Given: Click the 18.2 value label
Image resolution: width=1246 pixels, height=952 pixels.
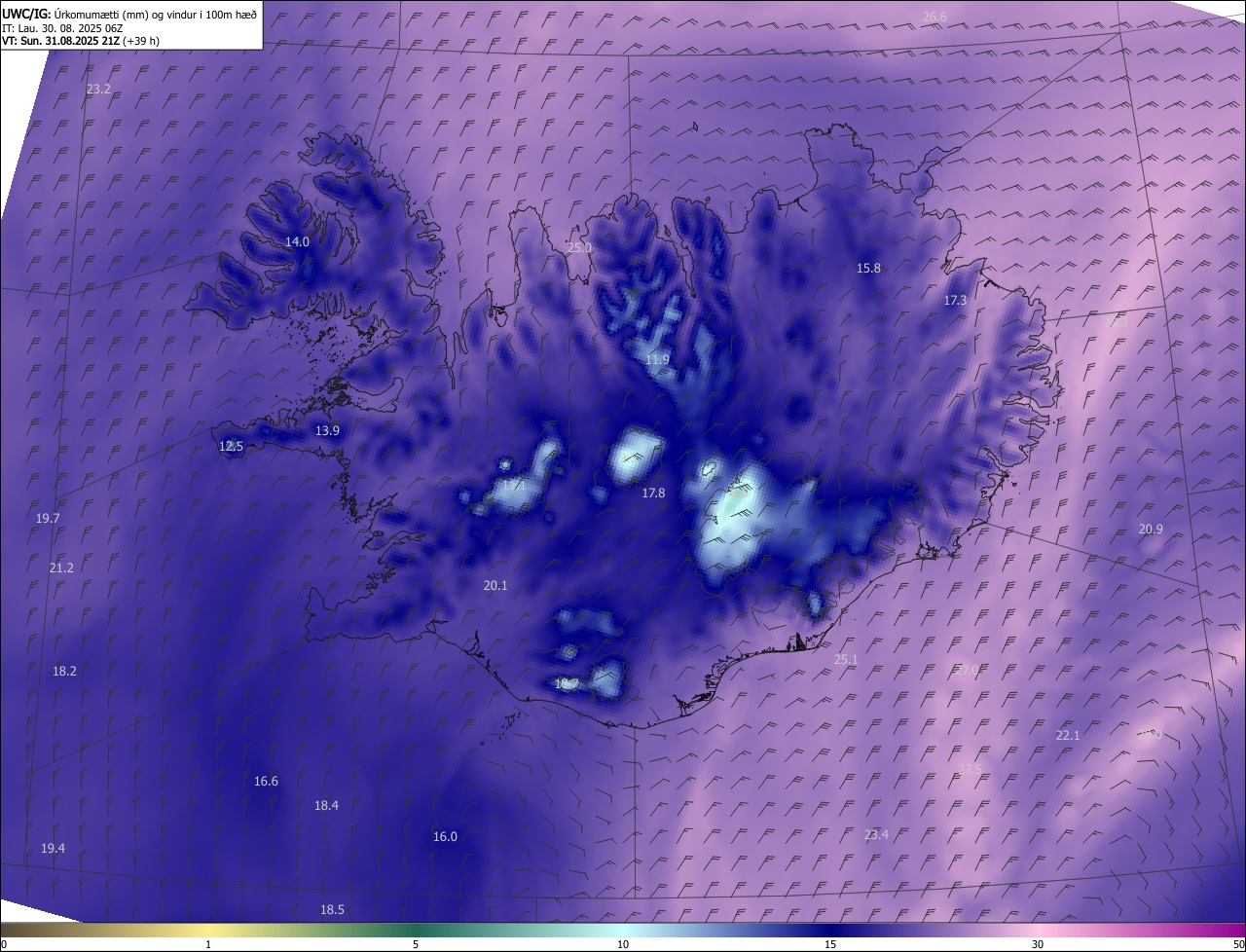Looking at the screenshot, I should [x=64, y=671].
